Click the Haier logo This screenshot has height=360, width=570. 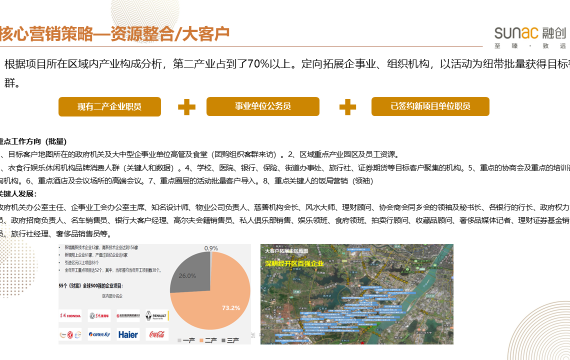coord(128,335)
